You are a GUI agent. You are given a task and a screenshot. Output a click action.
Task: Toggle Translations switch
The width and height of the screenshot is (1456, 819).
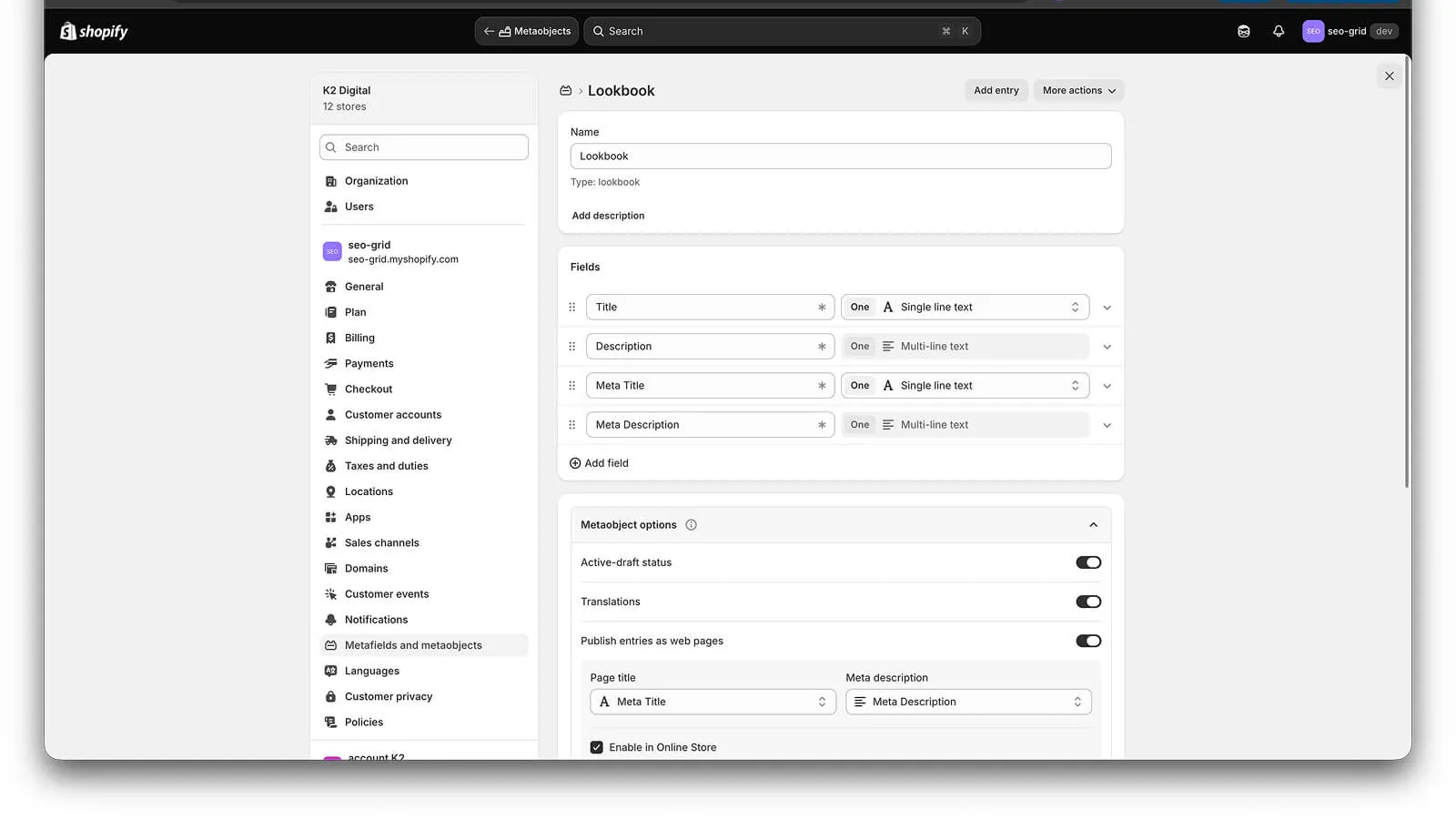(1088, 602)
